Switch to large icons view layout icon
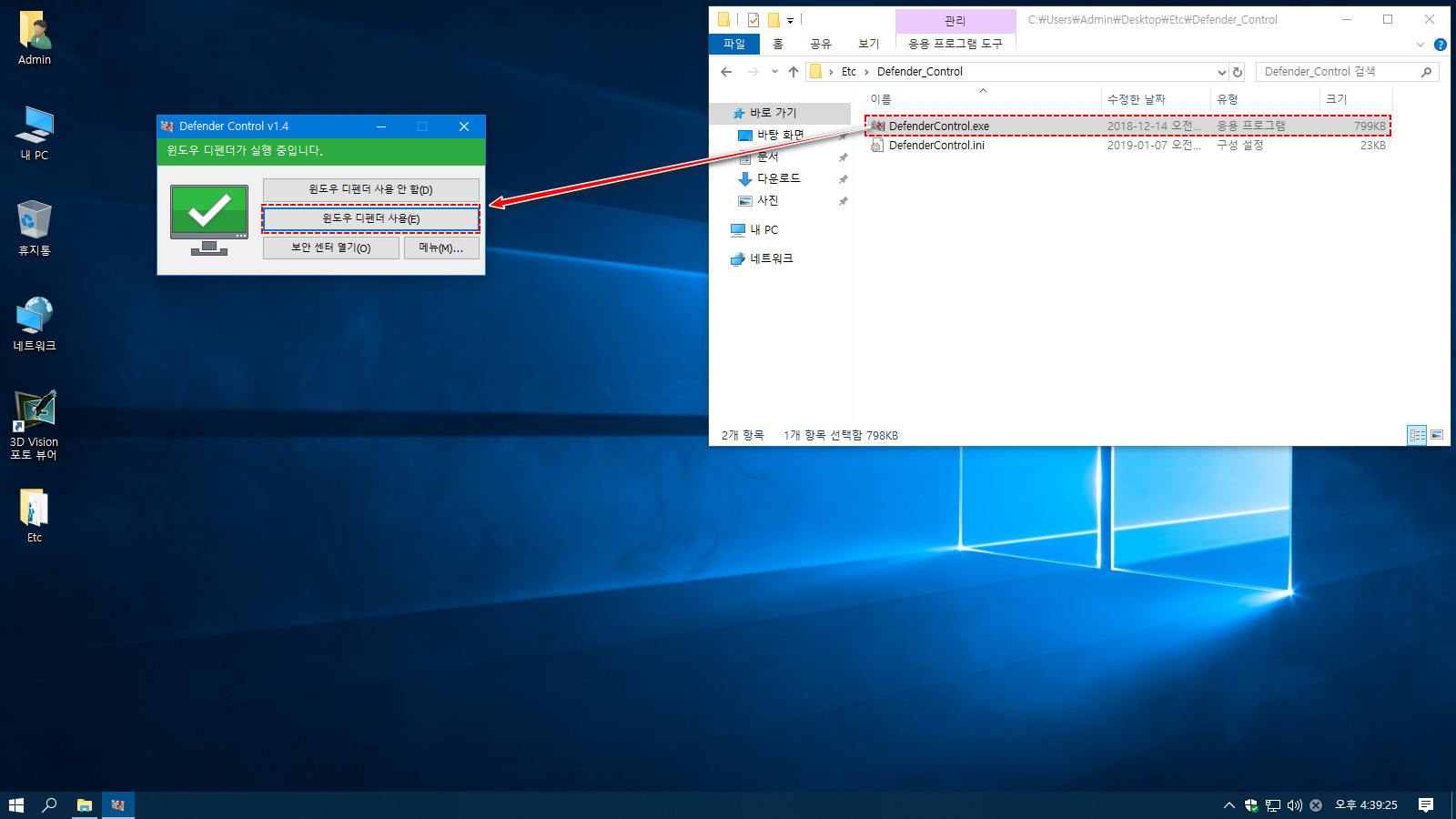Image resolution: width=1456 pixels, height=819 pixels. tap(1437, 435)
